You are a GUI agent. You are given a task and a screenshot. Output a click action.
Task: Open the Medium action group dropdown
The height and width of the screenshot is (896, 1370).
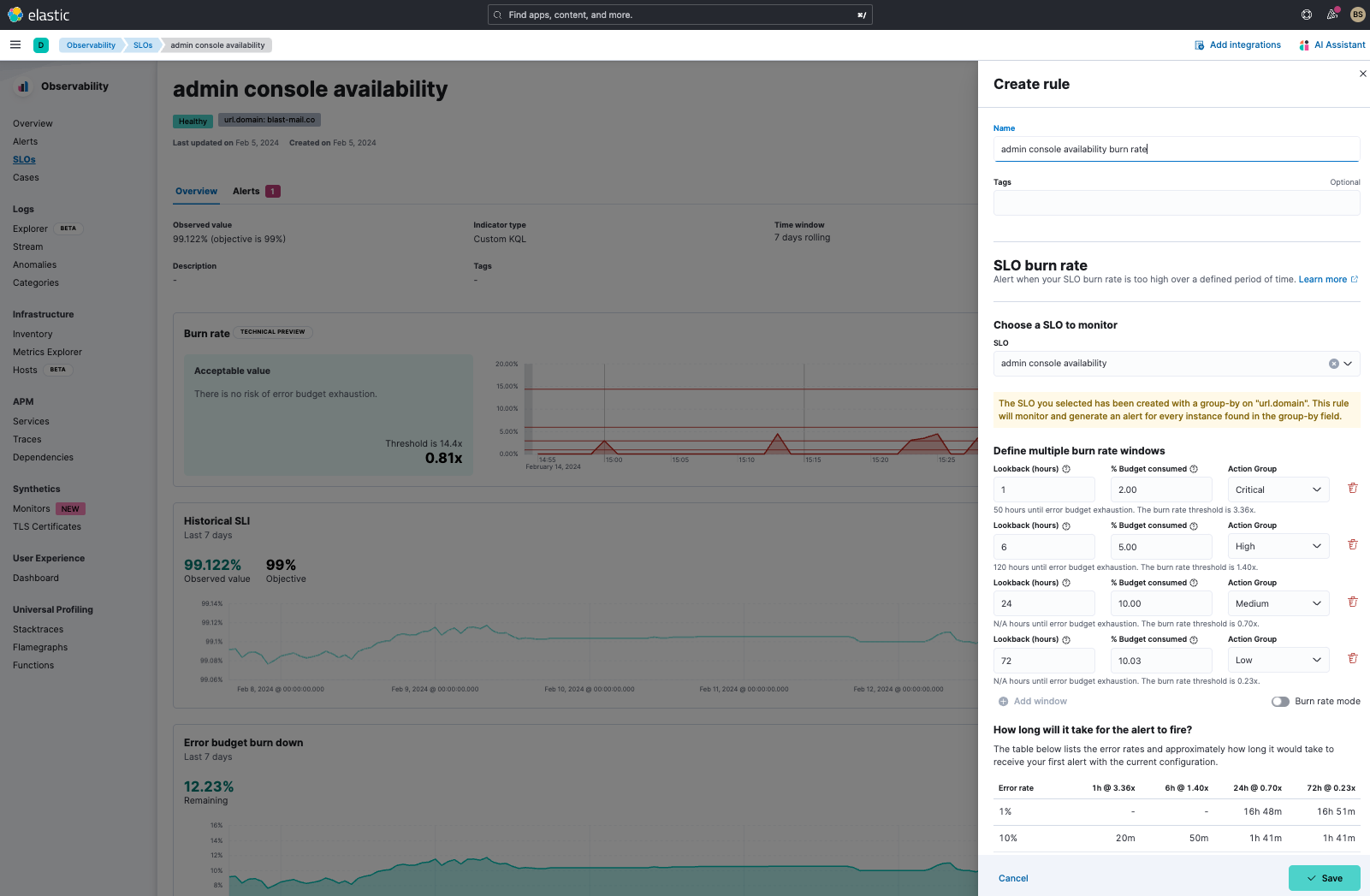pyautogui.click(x=1278, y=603)
